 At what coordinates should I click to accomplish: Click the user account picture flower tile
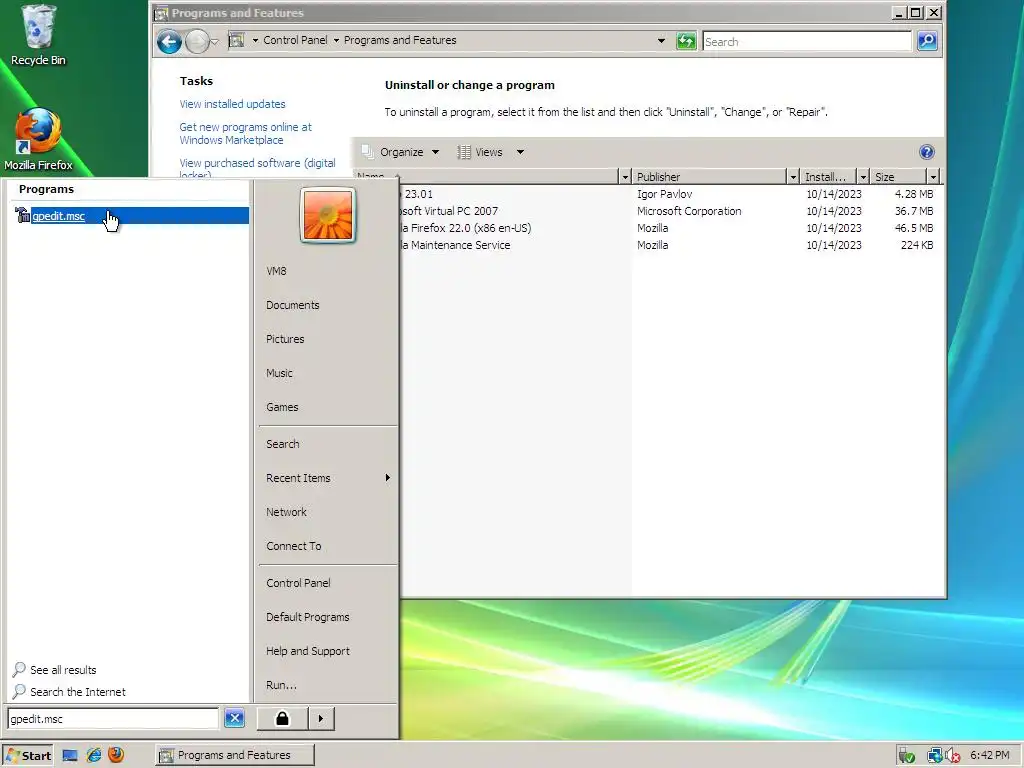[328, 215]
